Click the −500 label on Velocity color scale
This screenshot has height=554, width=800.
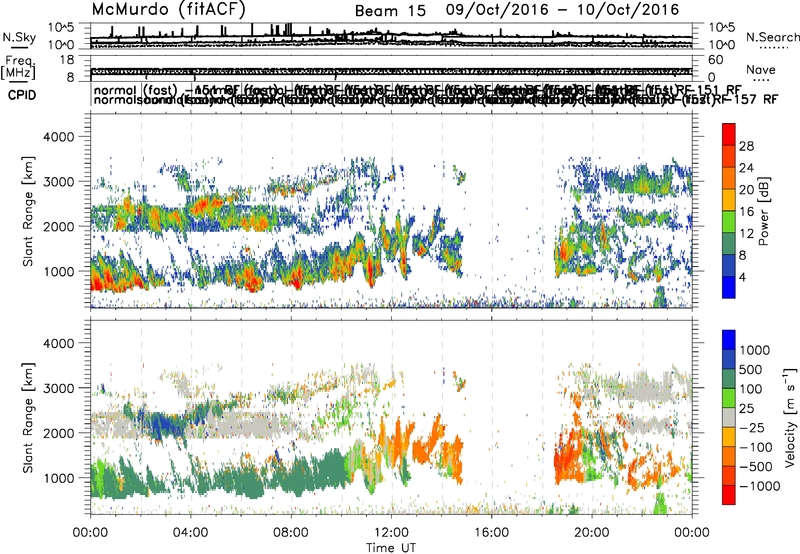point(756,467)
